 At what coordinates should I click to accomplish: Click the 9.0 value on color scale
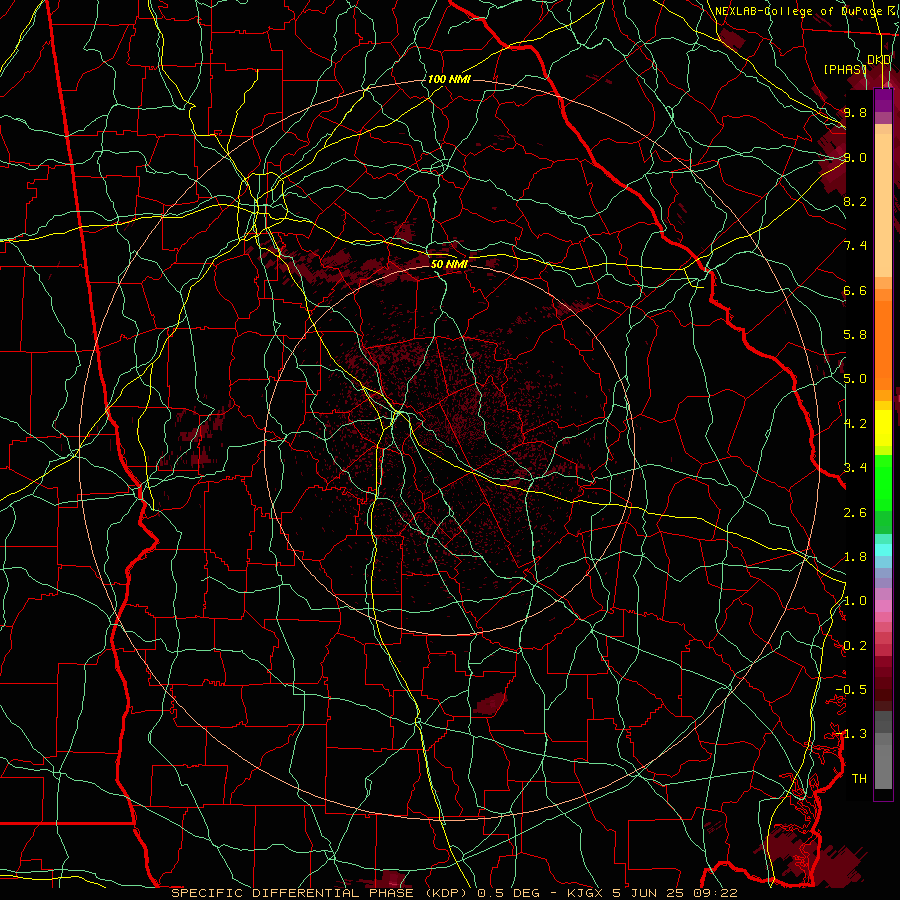click(855, 157)
